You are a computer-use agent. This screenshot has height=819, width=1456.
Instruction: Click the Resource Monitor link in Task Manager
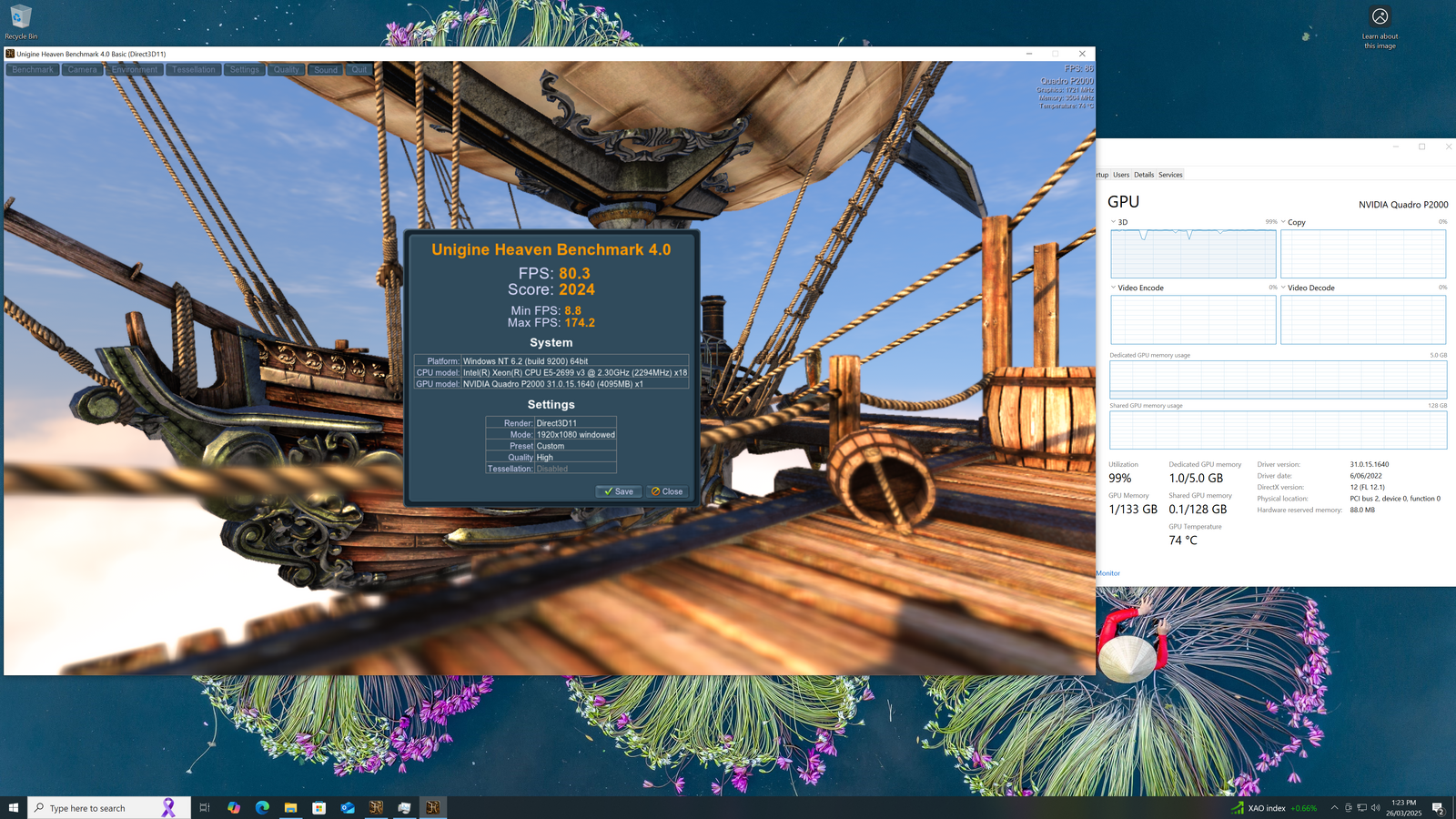tap(1107, 573)
